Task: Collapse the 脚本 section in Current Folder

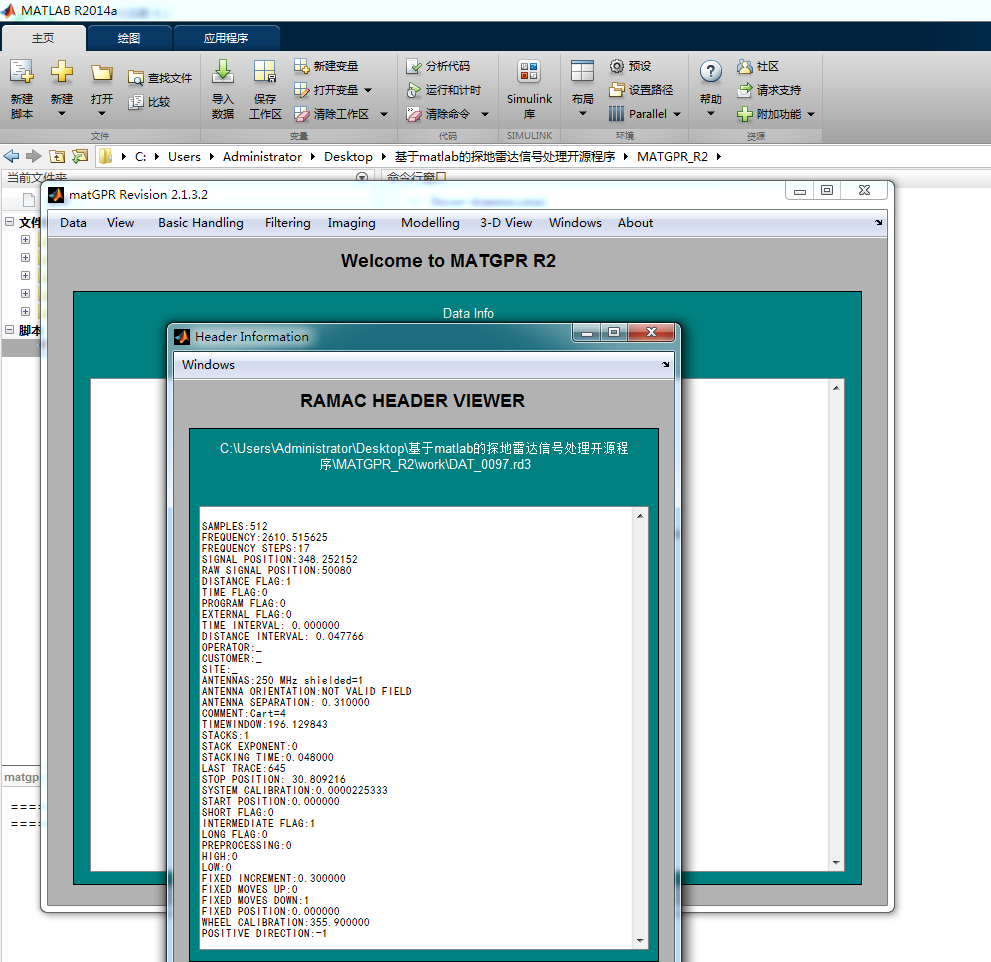Action: 9,329
